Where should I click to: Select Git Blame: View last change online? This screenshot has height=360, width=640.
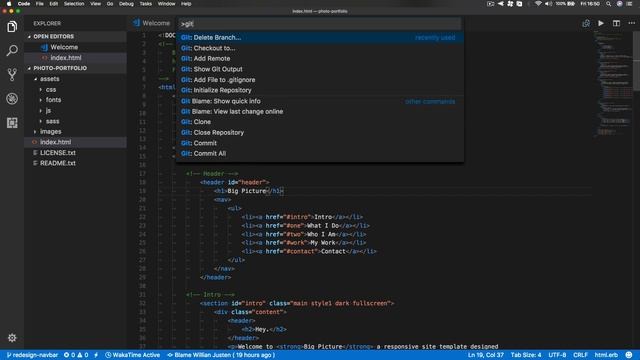(320, 111)
